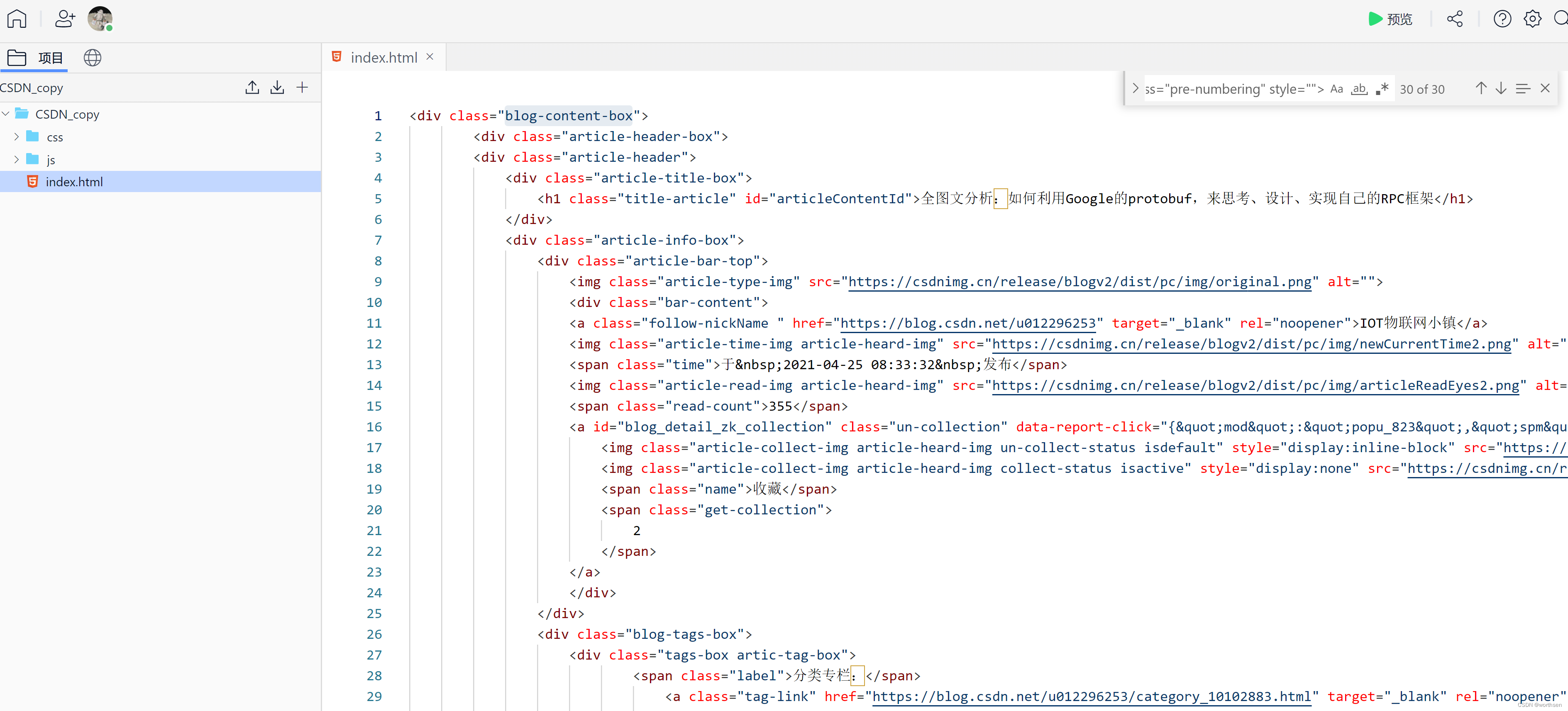Open the original.png image URL link

click(x=1080, y=282)
